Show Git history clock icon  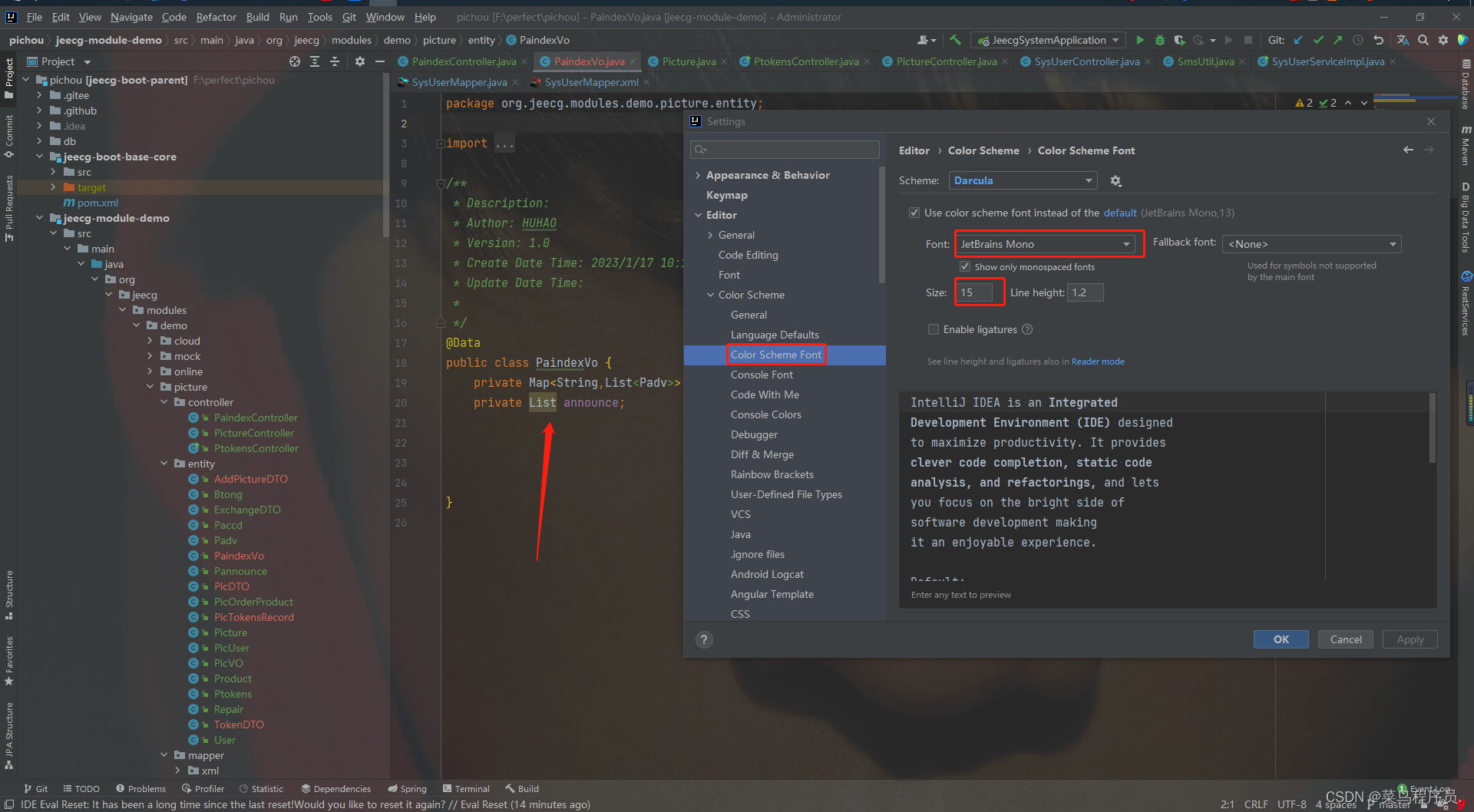tap(1358, 40)
